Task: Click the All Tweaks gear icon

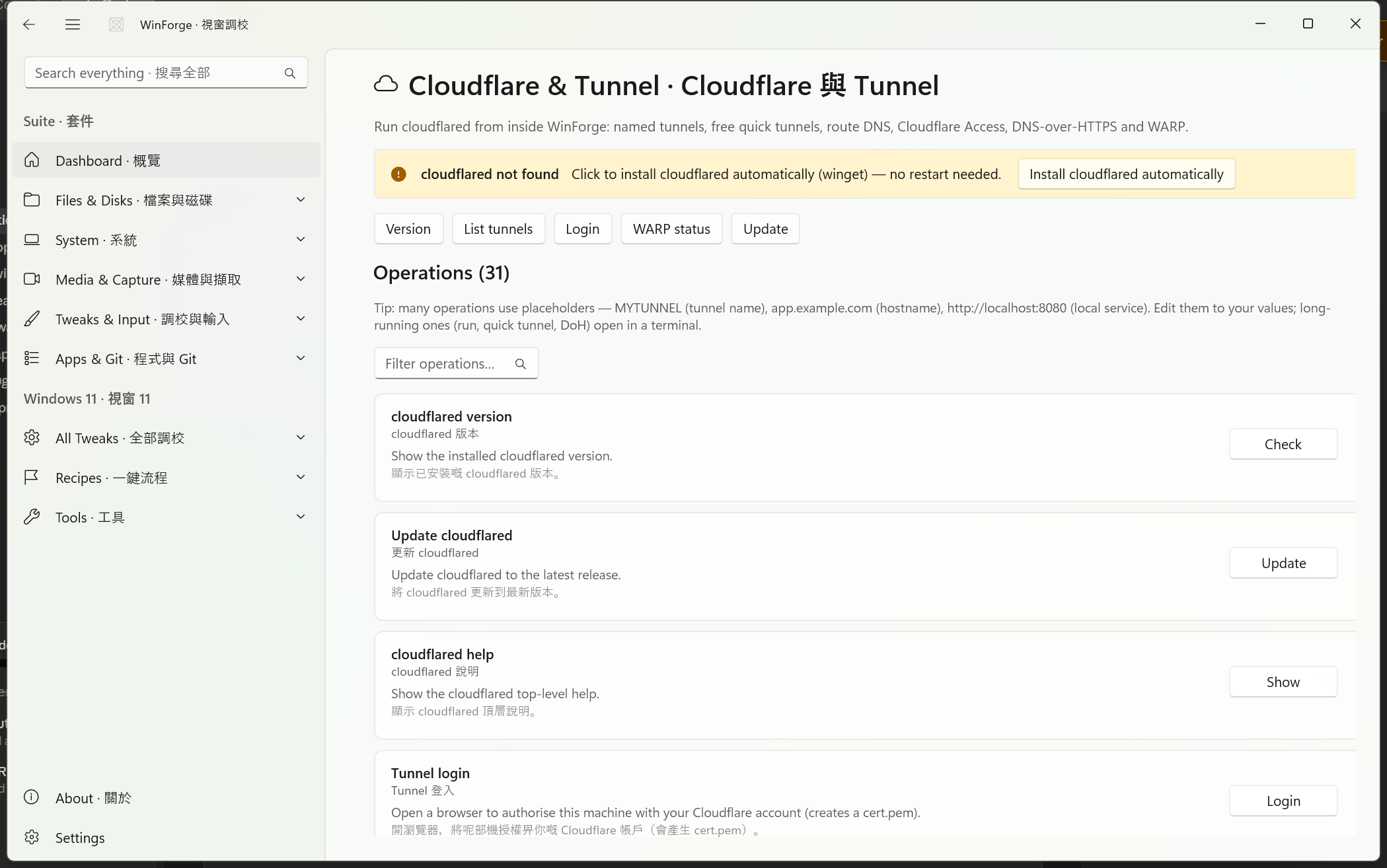Action: pos(32,438)
